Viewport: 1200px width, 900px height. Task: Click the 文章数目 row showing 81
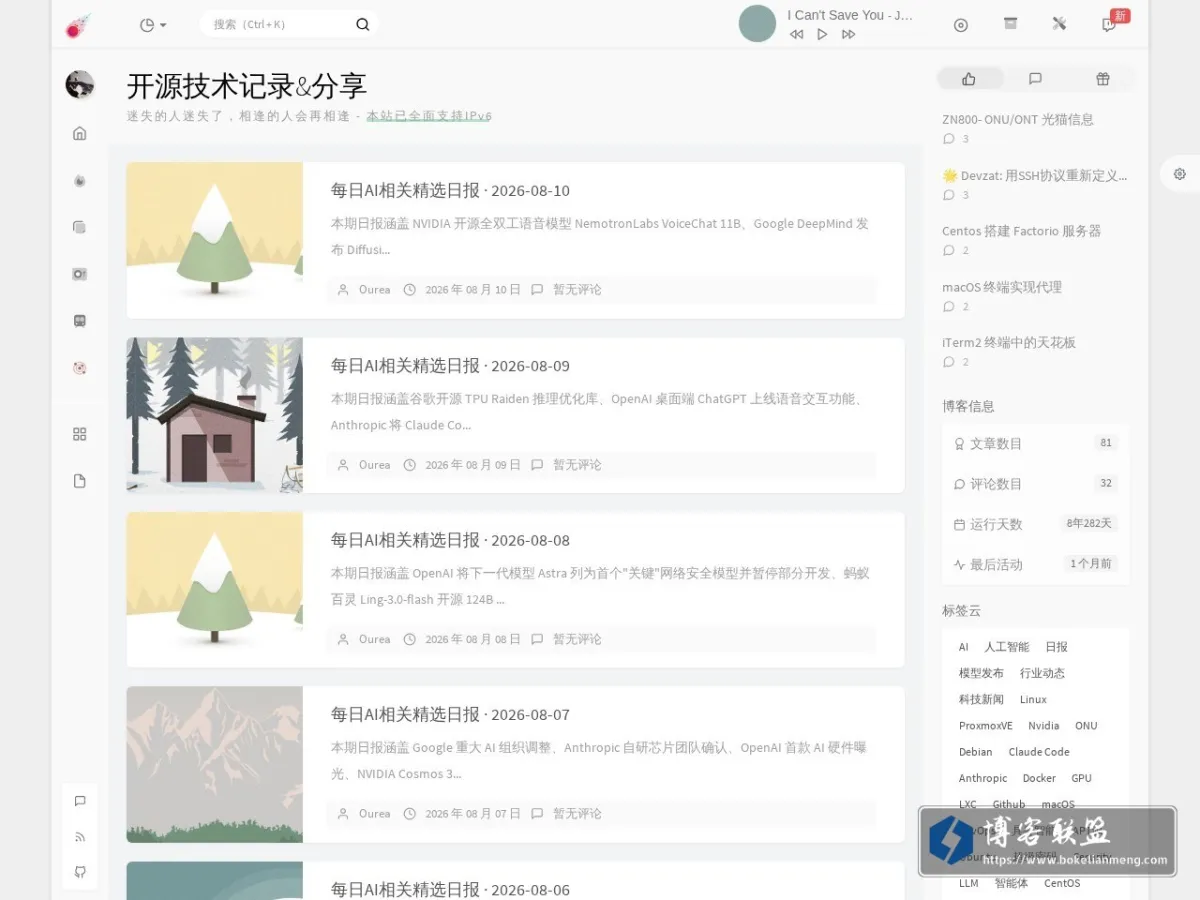click(1035, 443)
